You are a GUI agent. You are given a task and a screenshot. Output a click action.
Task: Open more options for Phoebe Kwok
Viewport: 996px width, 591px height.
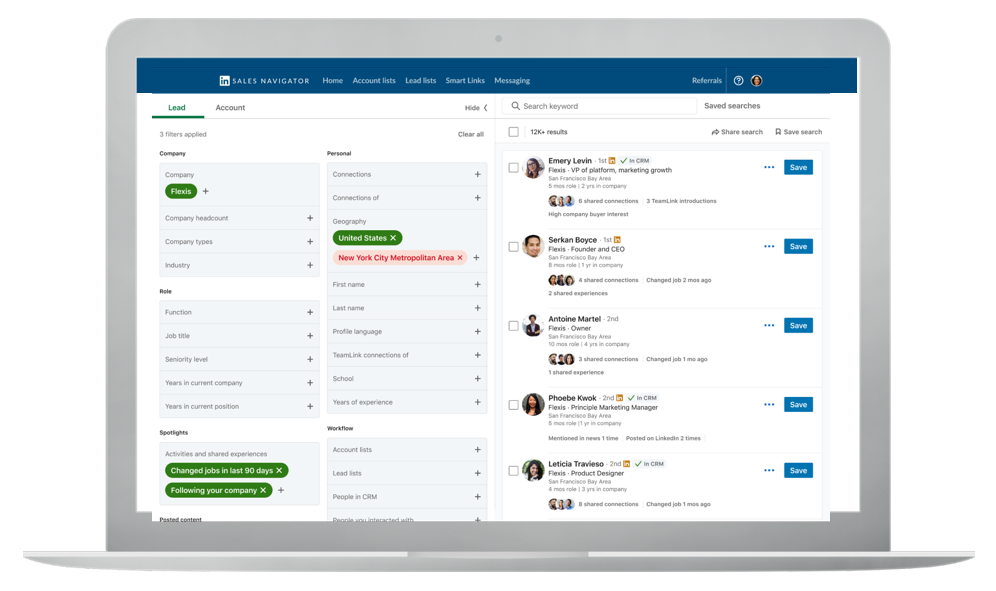(x=769, y=405)
